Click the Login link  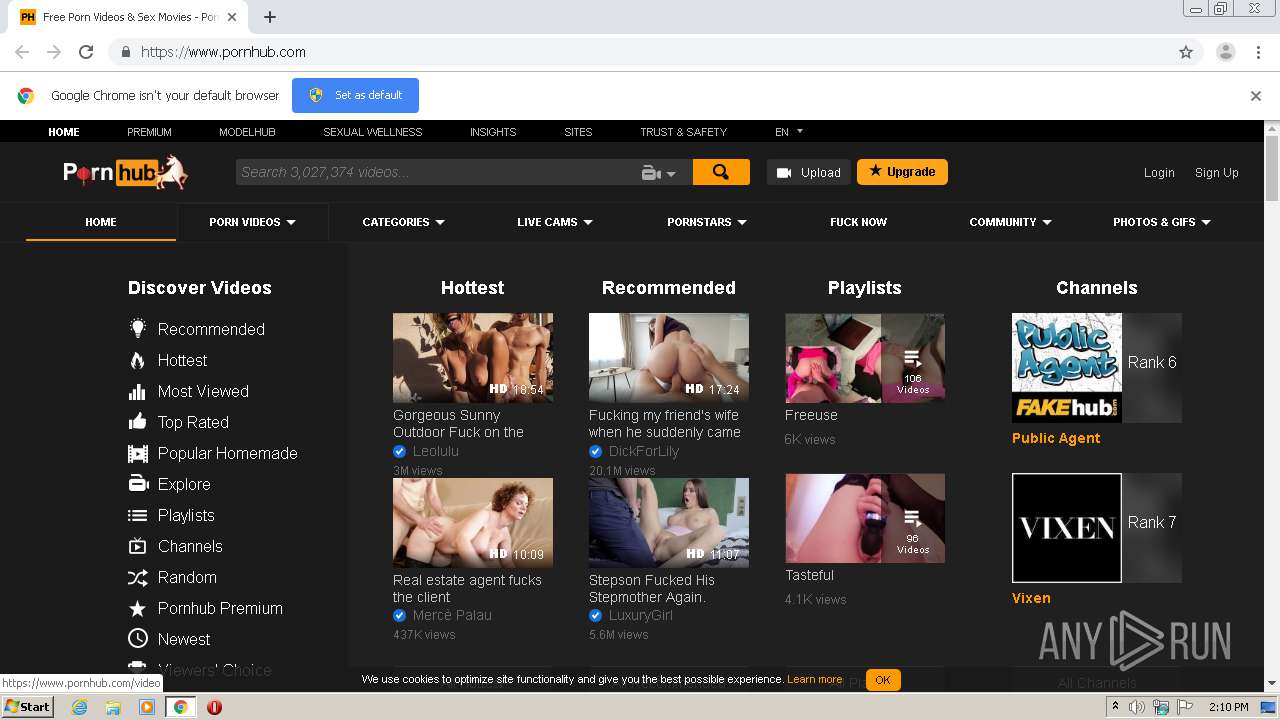(x=1159, y=172)
